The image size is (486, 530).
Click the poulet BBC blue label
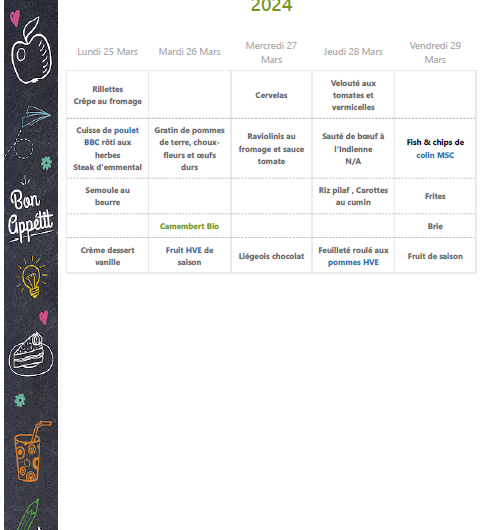pyautogui.click(x=112, y=136)
